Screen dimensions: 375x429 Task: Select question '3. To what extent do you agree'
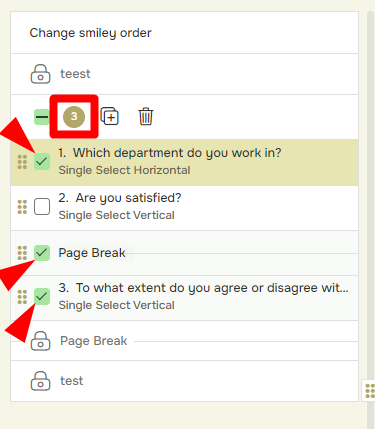204,288
